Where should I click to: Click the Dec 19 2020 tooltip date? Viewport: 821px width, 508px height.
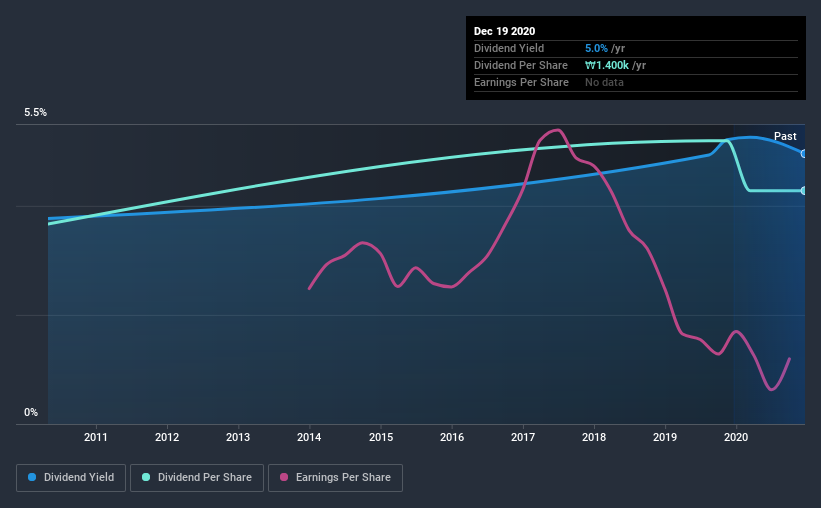click(x=503, y=30)
